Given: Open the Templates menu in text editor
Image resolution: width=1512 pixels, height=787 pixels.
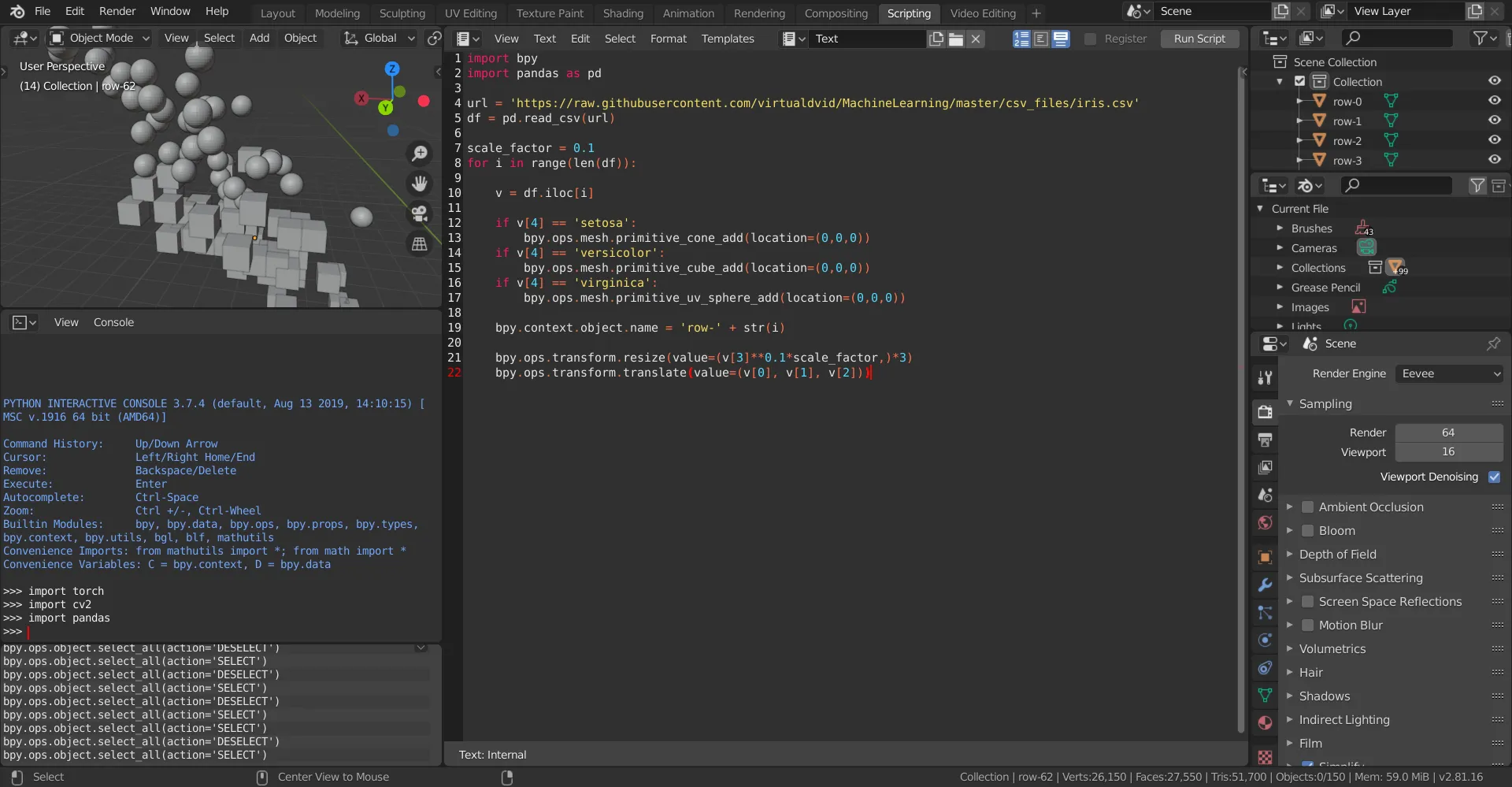Looking at the screenshot, I should click(x=727, y=39).
